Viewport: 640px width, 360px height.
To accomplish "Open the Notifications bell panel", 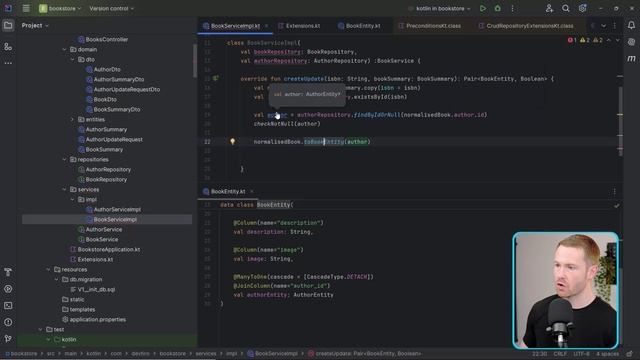I will 631,25.
